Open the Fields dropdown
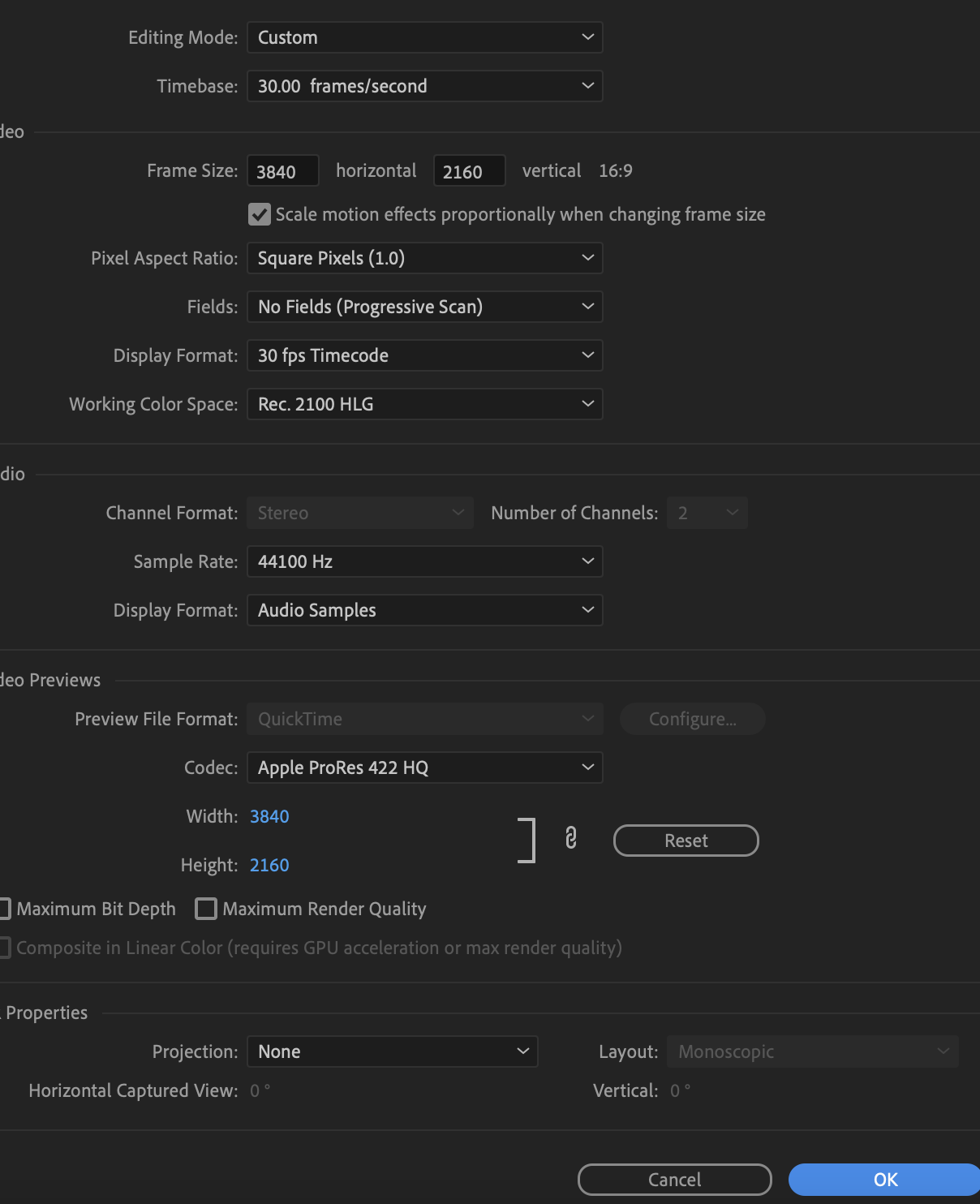 tap(424, 307)
